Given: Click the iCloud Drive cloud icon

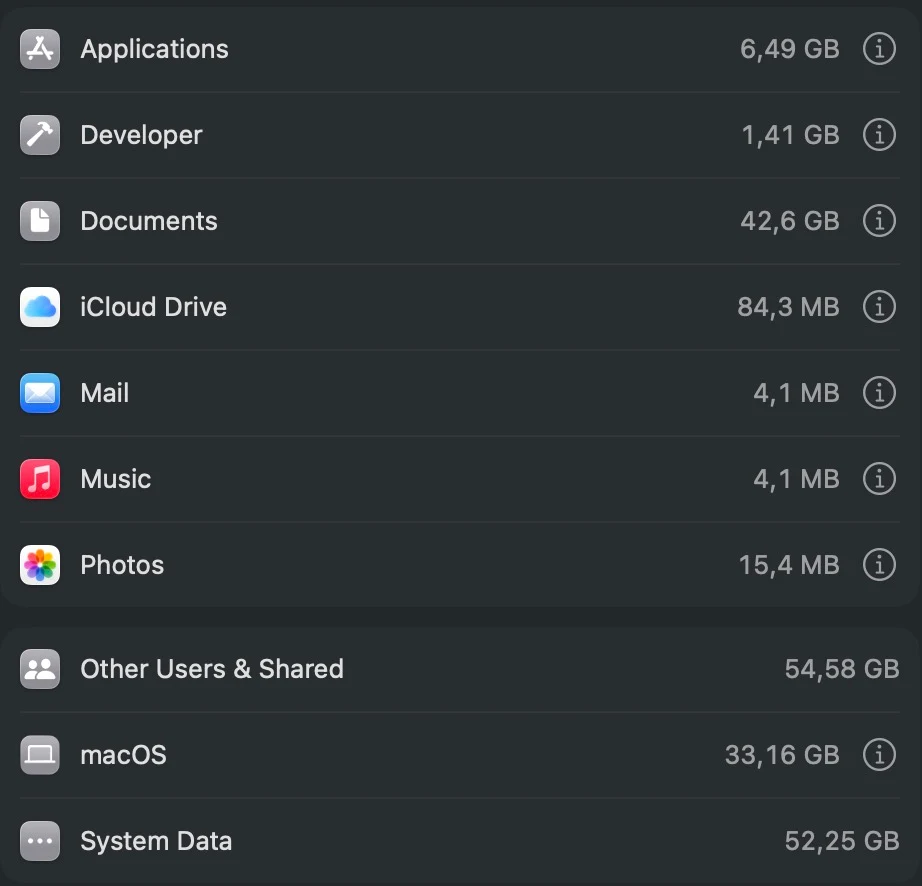Looking at the screenshot, I should 40,306.
